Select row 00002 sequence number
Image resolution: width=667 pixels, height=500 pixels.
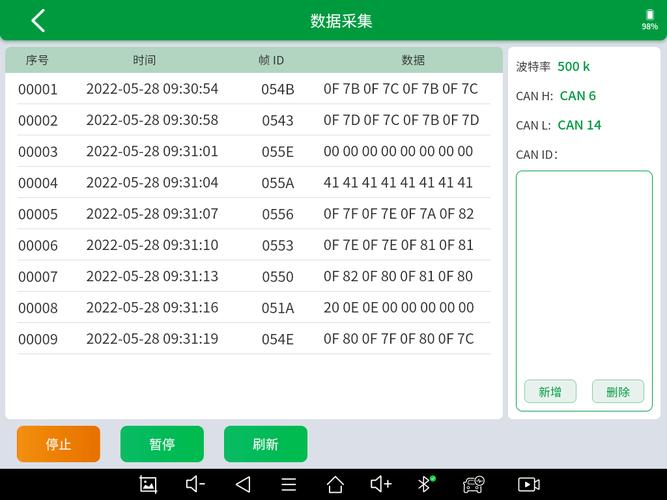(38, 120)
